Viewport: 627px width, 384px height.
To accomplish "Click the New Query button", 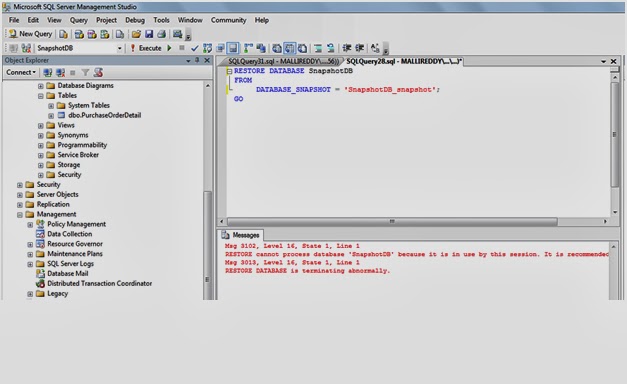I will click(x=30, y=34).
